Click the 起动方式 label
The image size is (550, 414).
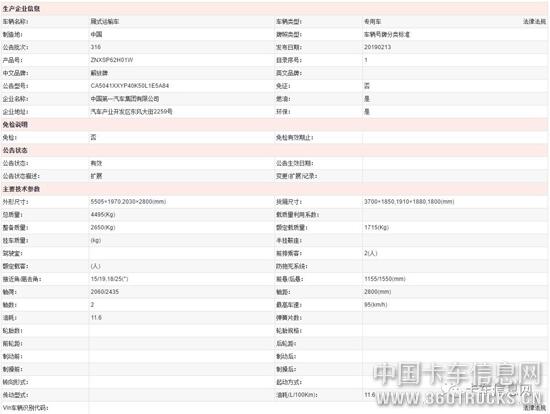pos(289,382)
